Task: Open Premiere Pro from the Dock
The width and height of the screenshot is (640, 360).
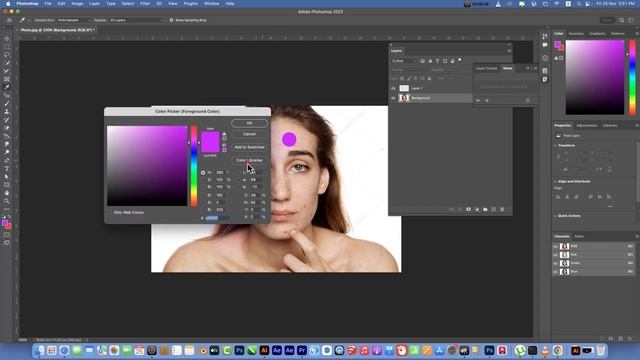Action: (302, 350)
